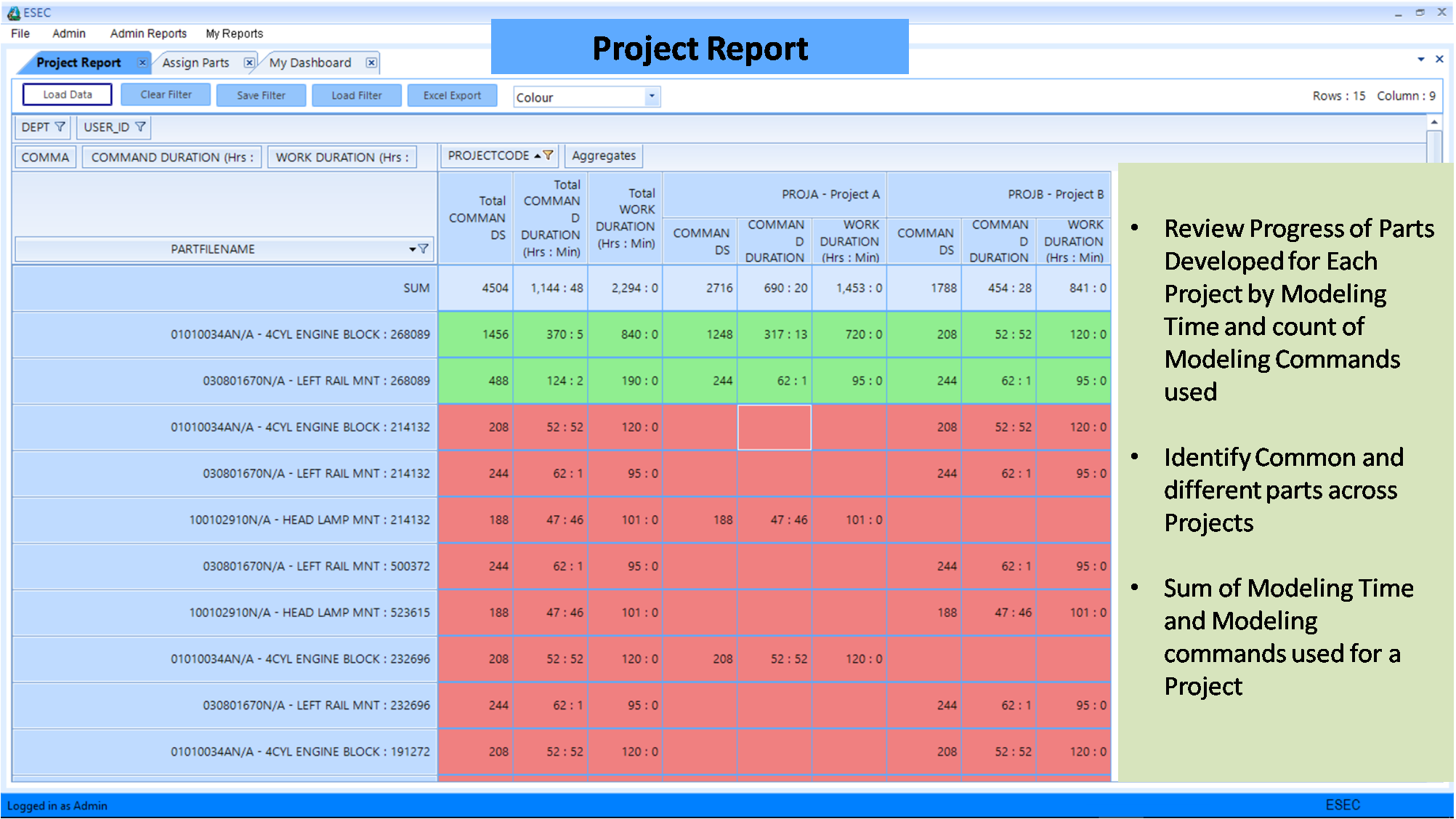Image resolution: width=1456 pixels, height=819 pixels.
Task: Click the DEPT field button
Action: coord(42,127)
